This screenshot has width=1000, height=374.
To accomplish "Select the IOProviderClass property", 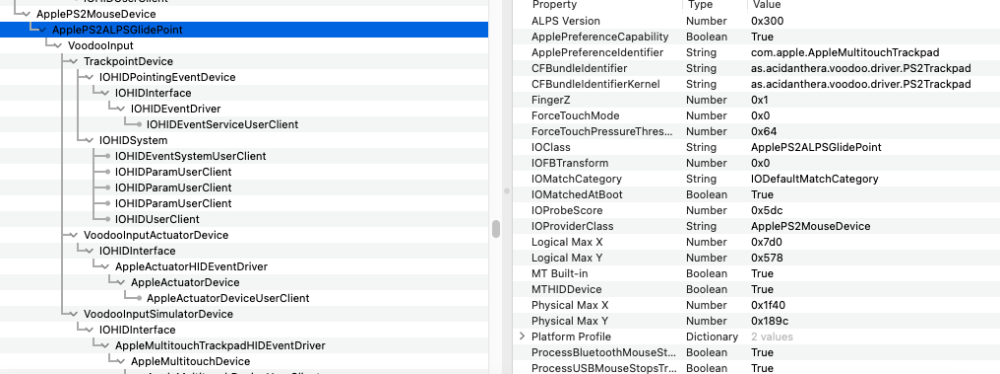I will tap(572, 227).
